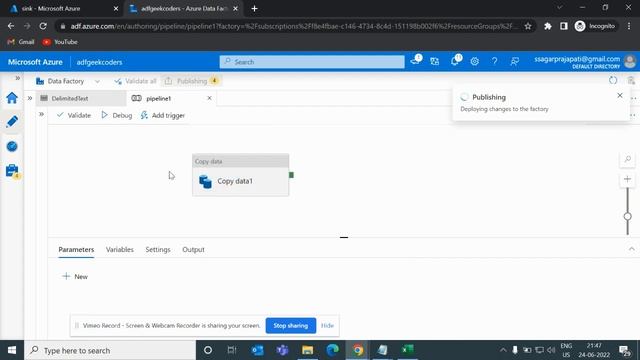Image resolution: width=640 pixels, height=360 pixels.
Task: Click the green success output connector
Action: (291, 175)
